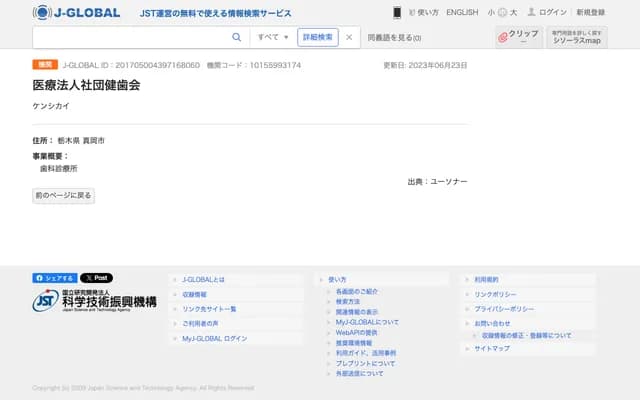Open the クリップ clip button

point(518,37)
